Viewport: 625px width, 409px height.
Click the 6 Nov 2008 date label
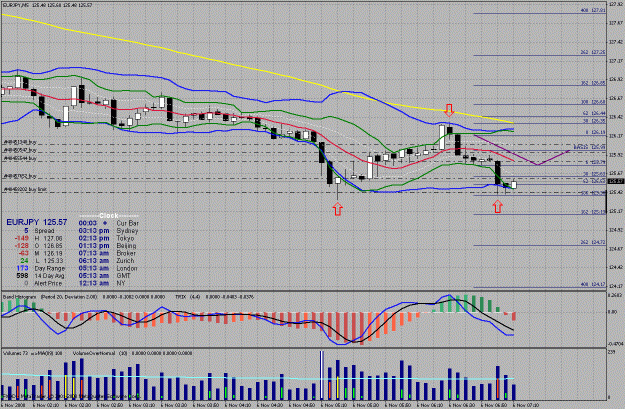click(x=14, y=405)
